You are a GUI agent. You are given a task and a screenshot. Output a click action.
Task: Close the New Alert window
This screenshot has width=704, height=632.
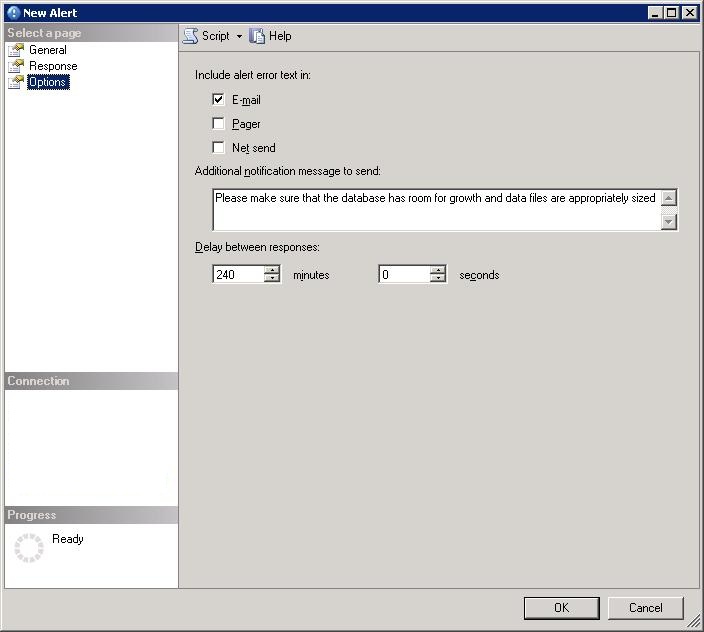coord(689,13)
